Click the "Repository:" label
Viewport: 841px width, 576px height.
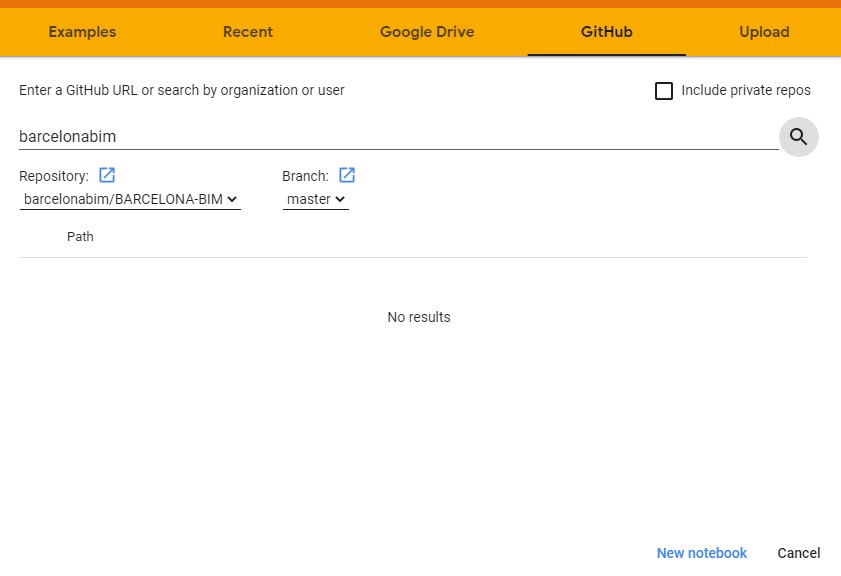click(x=54, y=177)
